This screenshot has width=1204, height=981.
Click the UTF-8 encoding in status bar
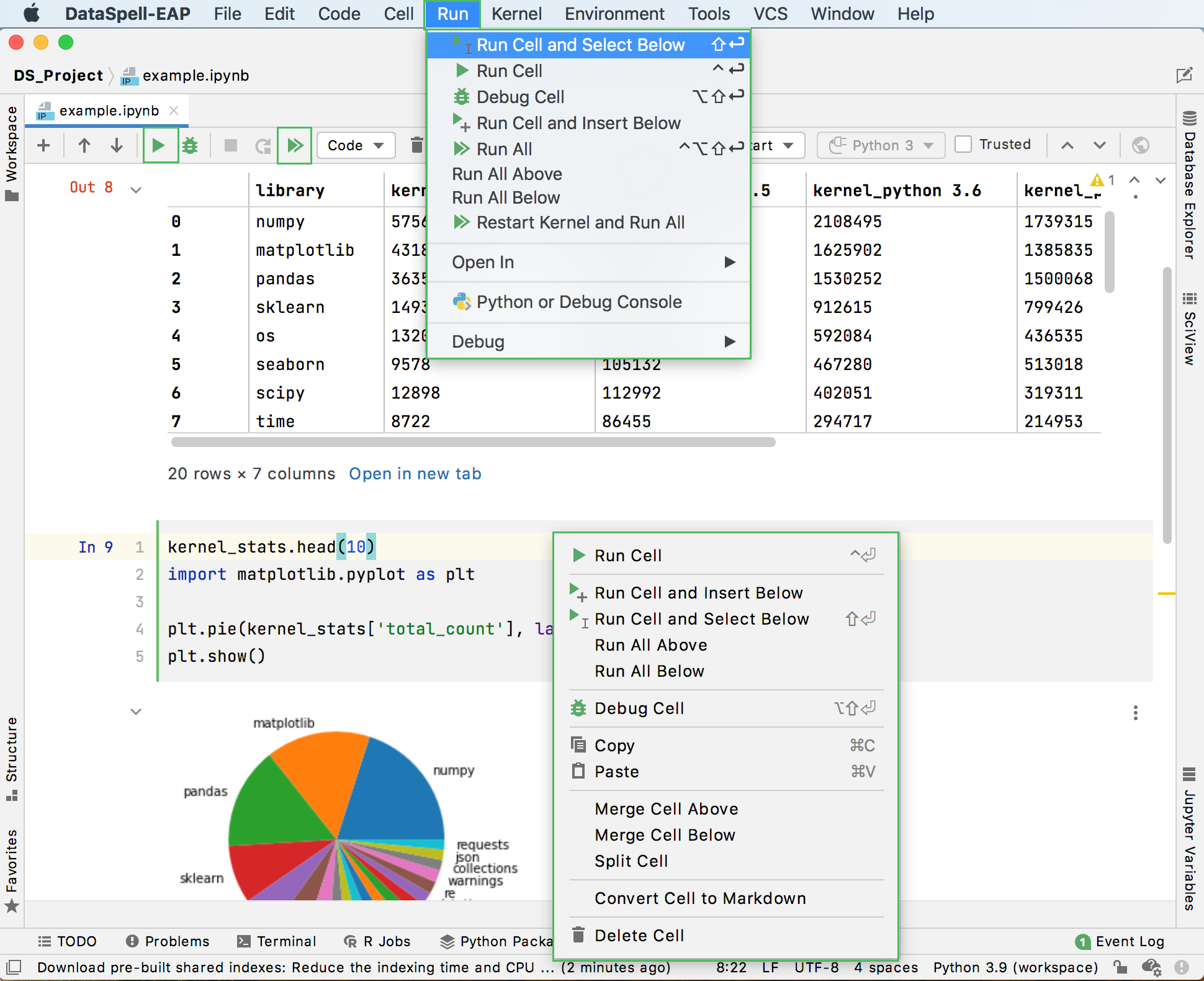click(x=817, y=967)
